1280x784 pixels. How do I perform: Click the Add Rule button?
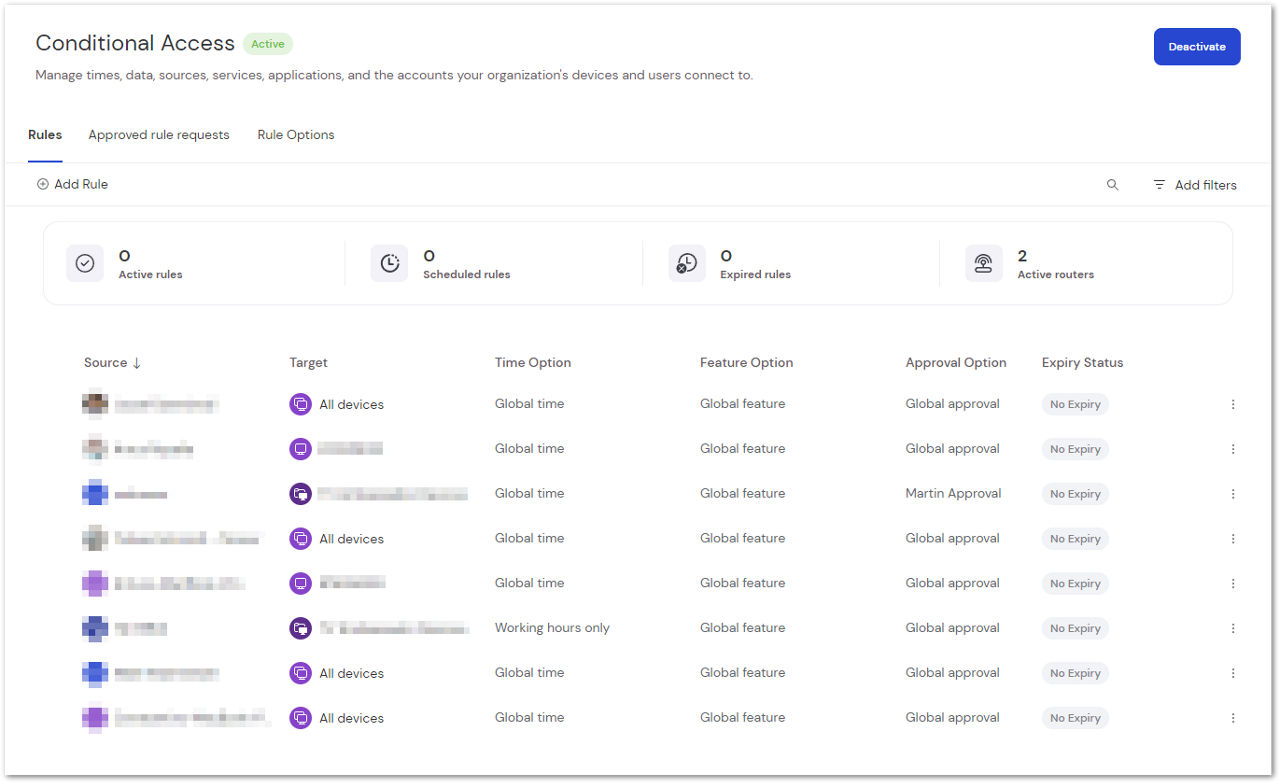(x=72, y=184)
